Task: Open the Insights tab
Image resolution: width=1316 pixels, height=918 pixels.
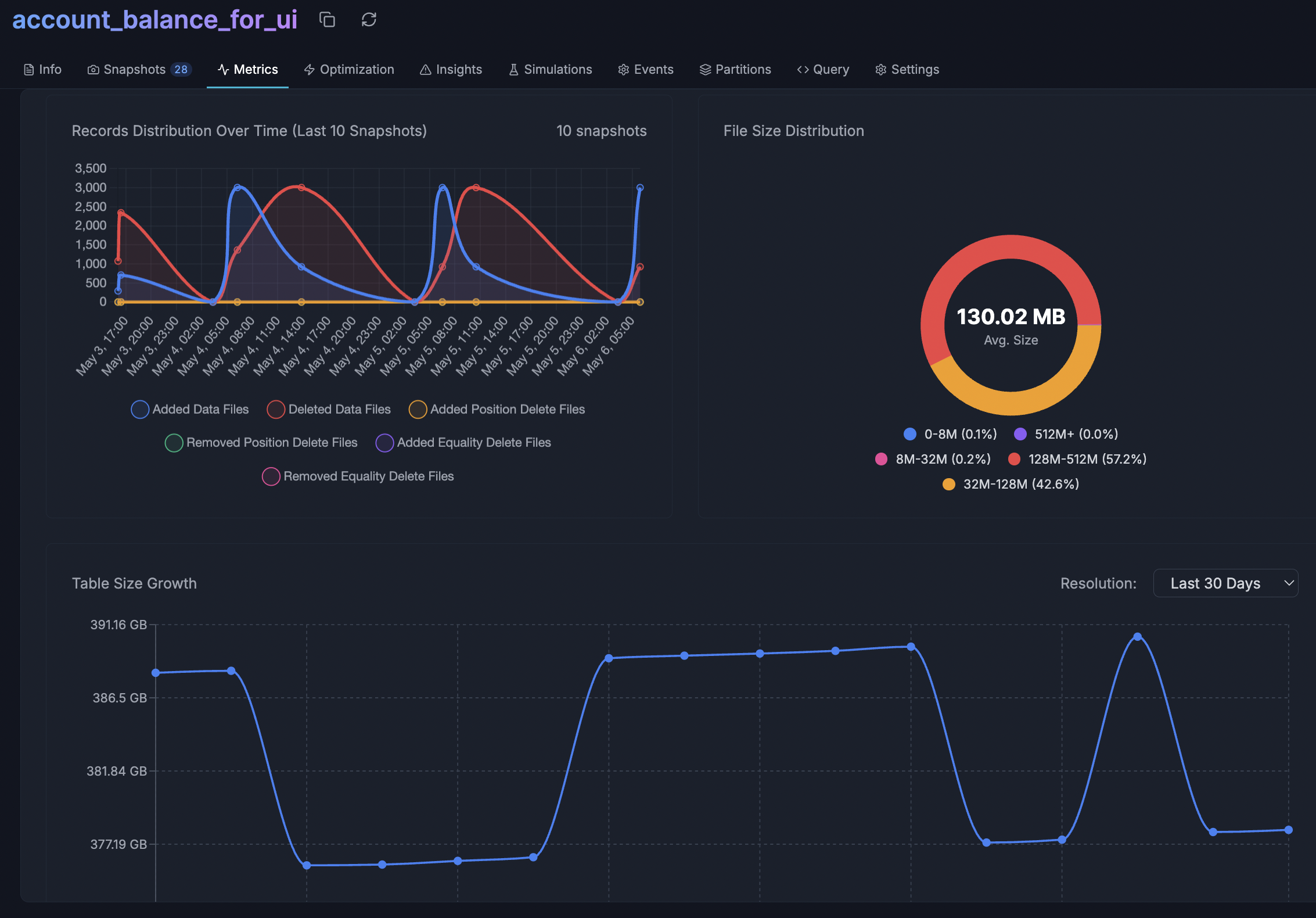Action: click(x=451, y=70)
